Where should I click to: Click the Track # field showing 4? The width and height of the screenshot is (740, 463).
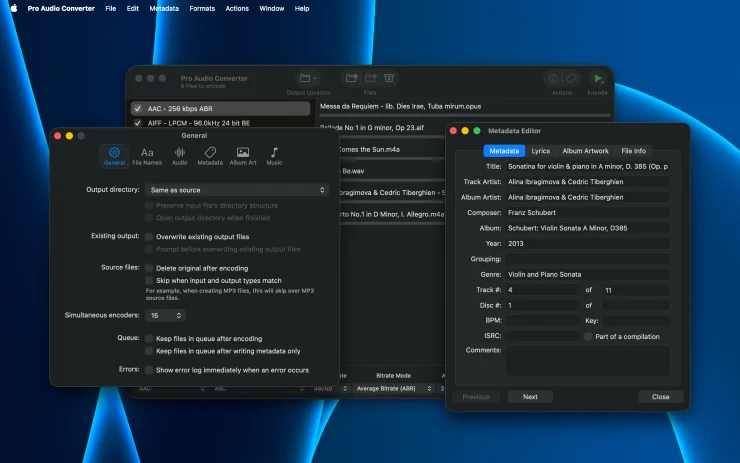click(x=543, y=290)
